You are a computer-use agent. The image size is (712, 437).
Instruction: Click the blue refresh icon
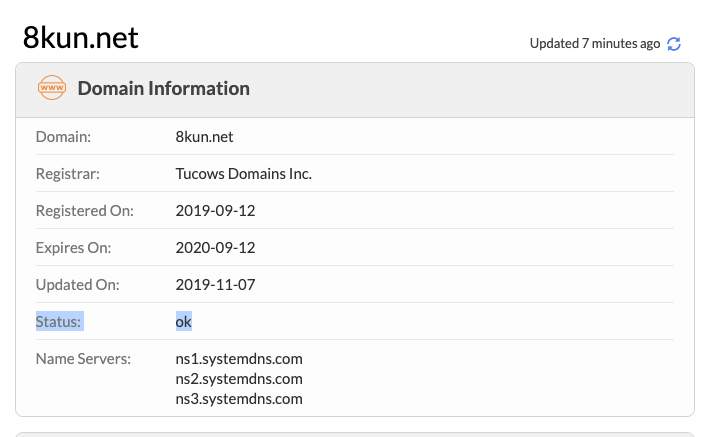674,44
